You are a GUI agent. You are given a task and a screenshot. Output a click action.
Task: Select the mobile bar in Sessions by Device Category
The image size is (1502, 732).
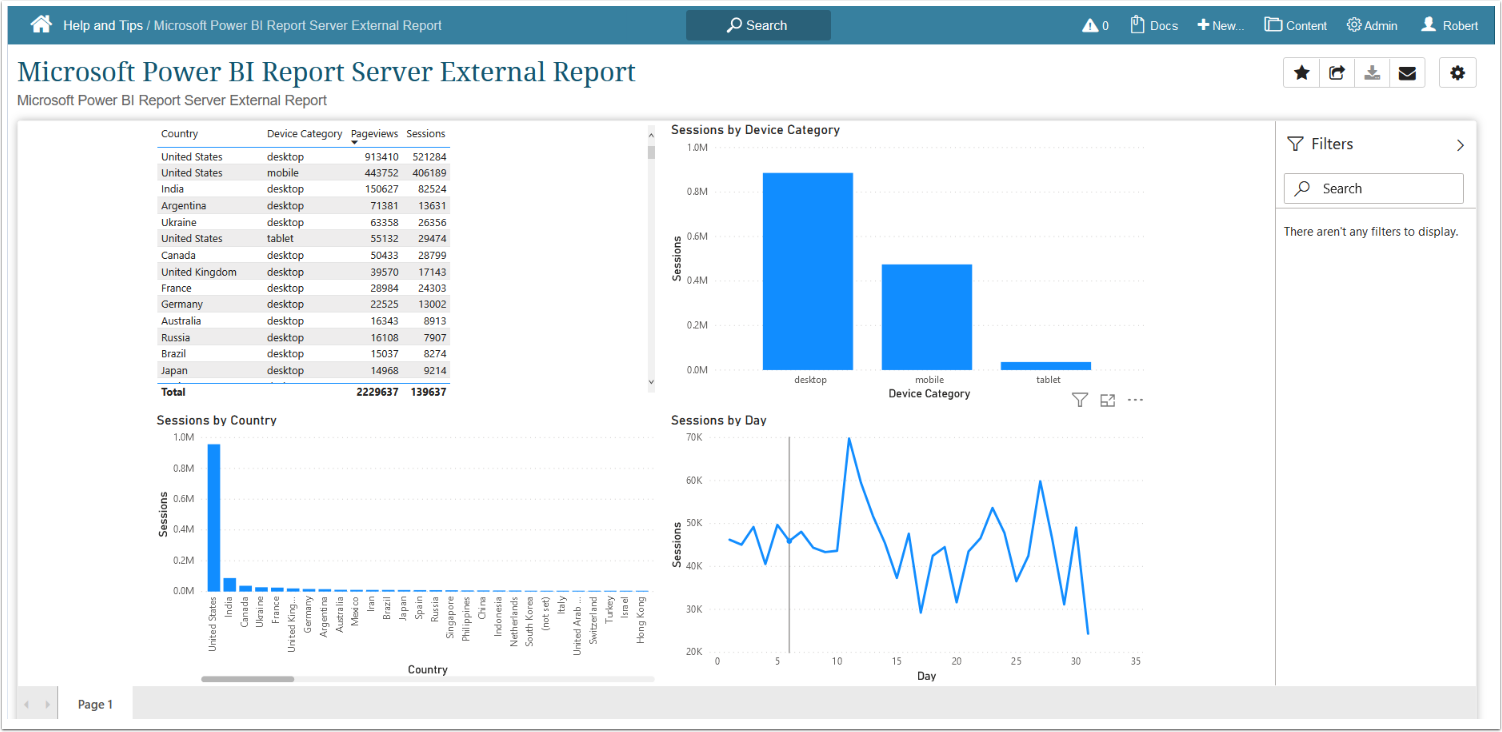point(926,317)
